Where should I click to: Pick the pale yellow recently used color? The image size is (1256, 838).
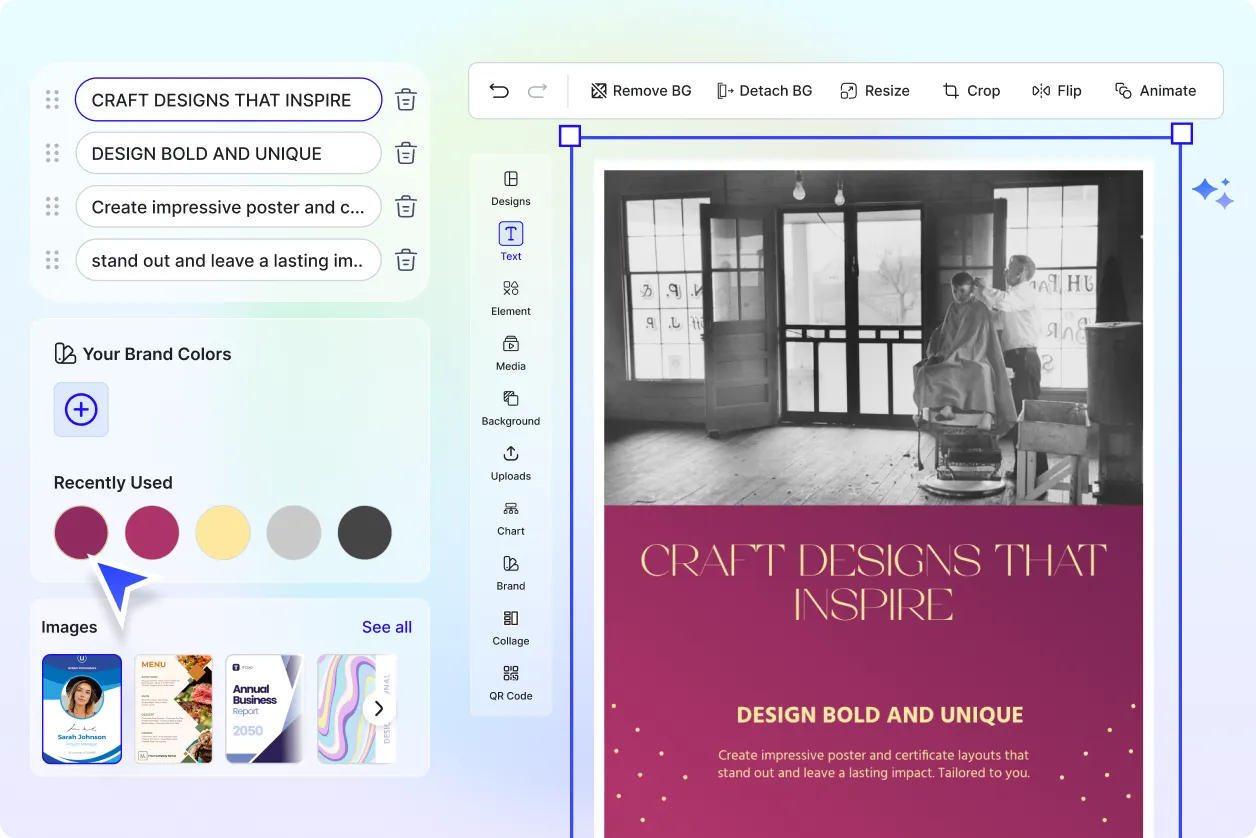coord(223,532)
